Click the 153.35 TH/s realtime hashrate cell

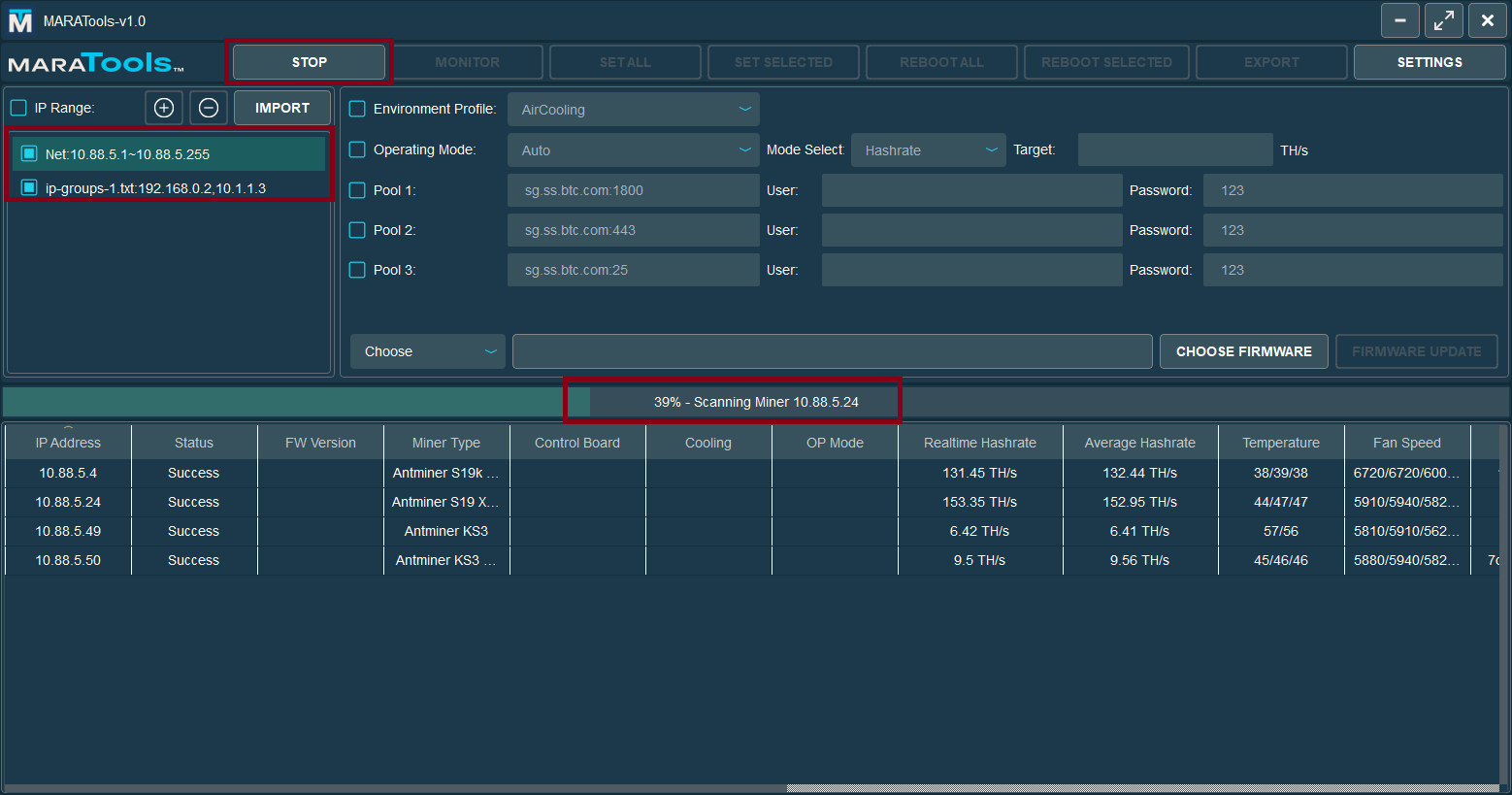pos(980,502)
